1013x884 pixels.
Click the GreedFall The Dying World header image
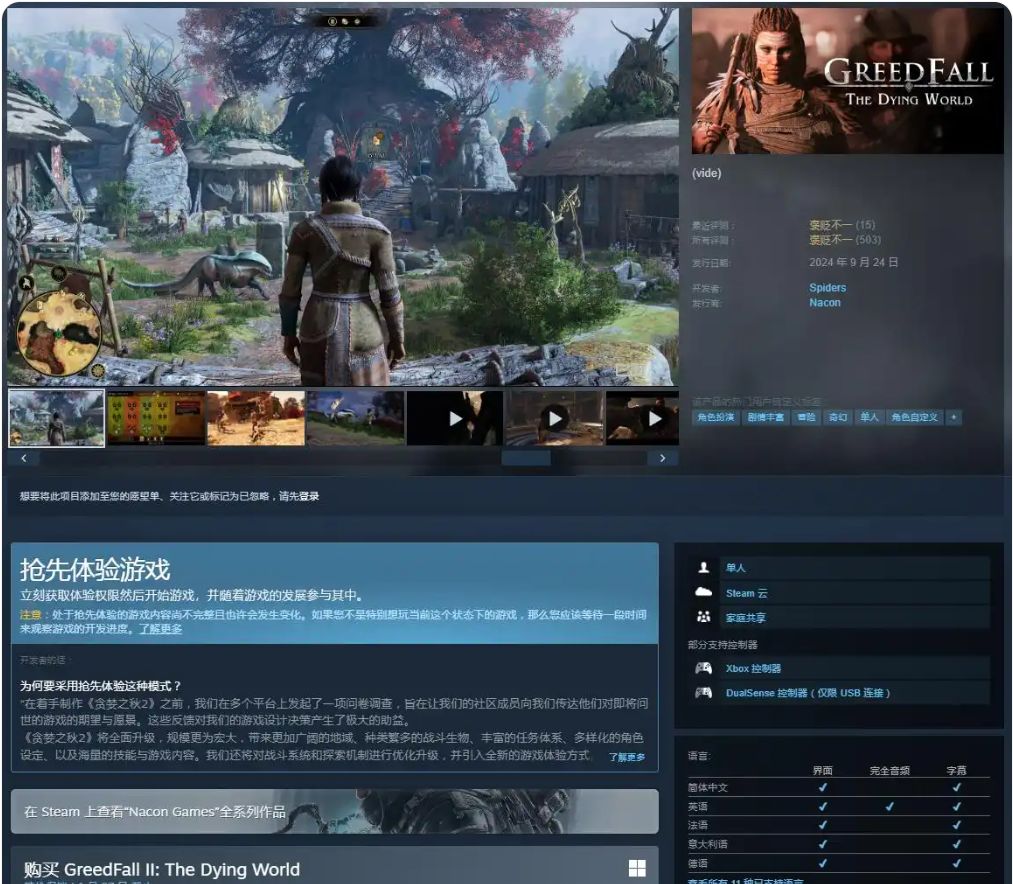(x=848, y=81)
